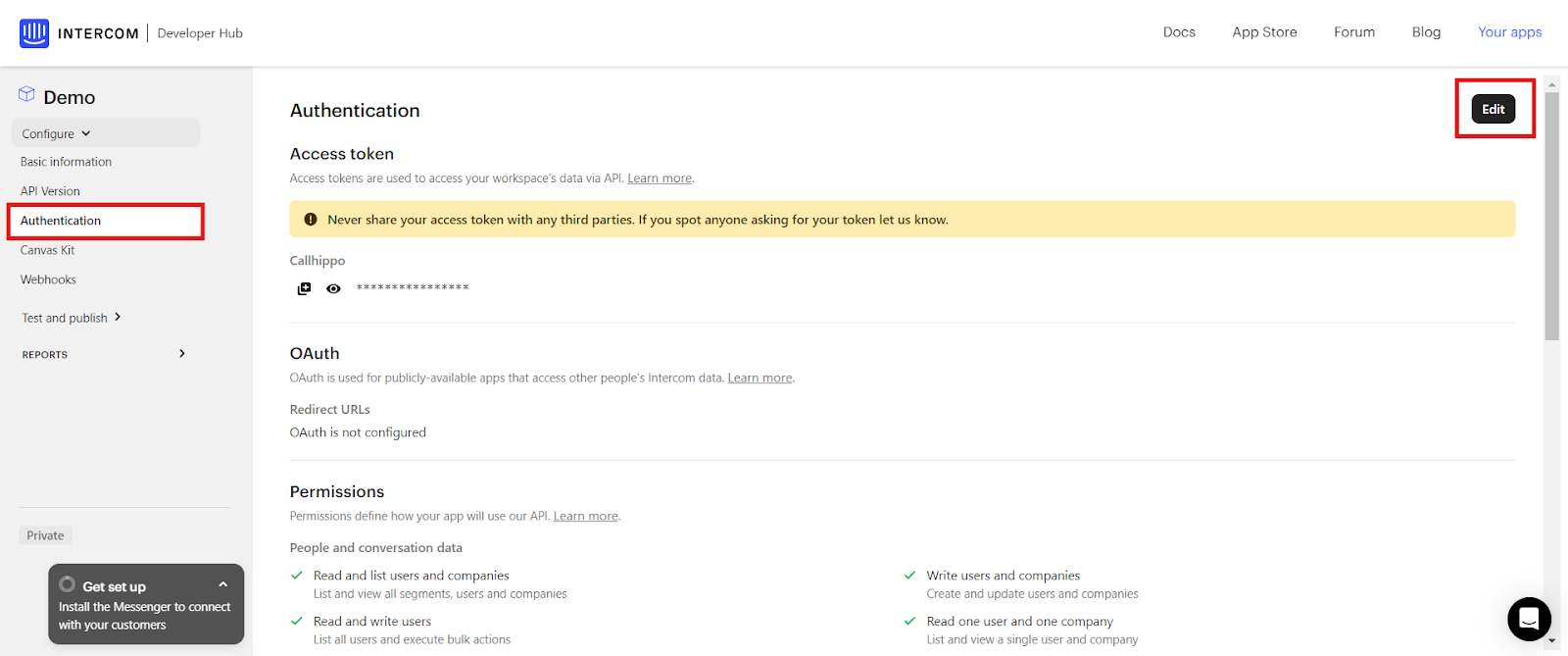Open Learn more under Access token
This screenshot has width=1568, height=656.
[660, 178]
